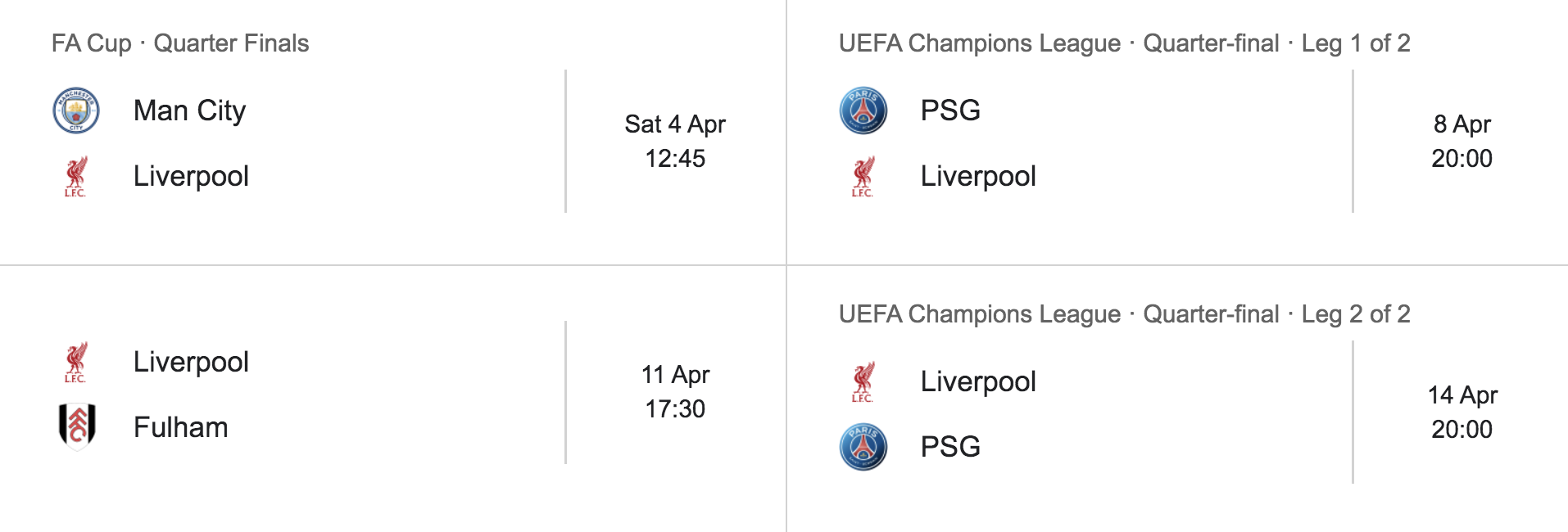Open Champions League Leg 2 of 2 header

click(1124, 314)
